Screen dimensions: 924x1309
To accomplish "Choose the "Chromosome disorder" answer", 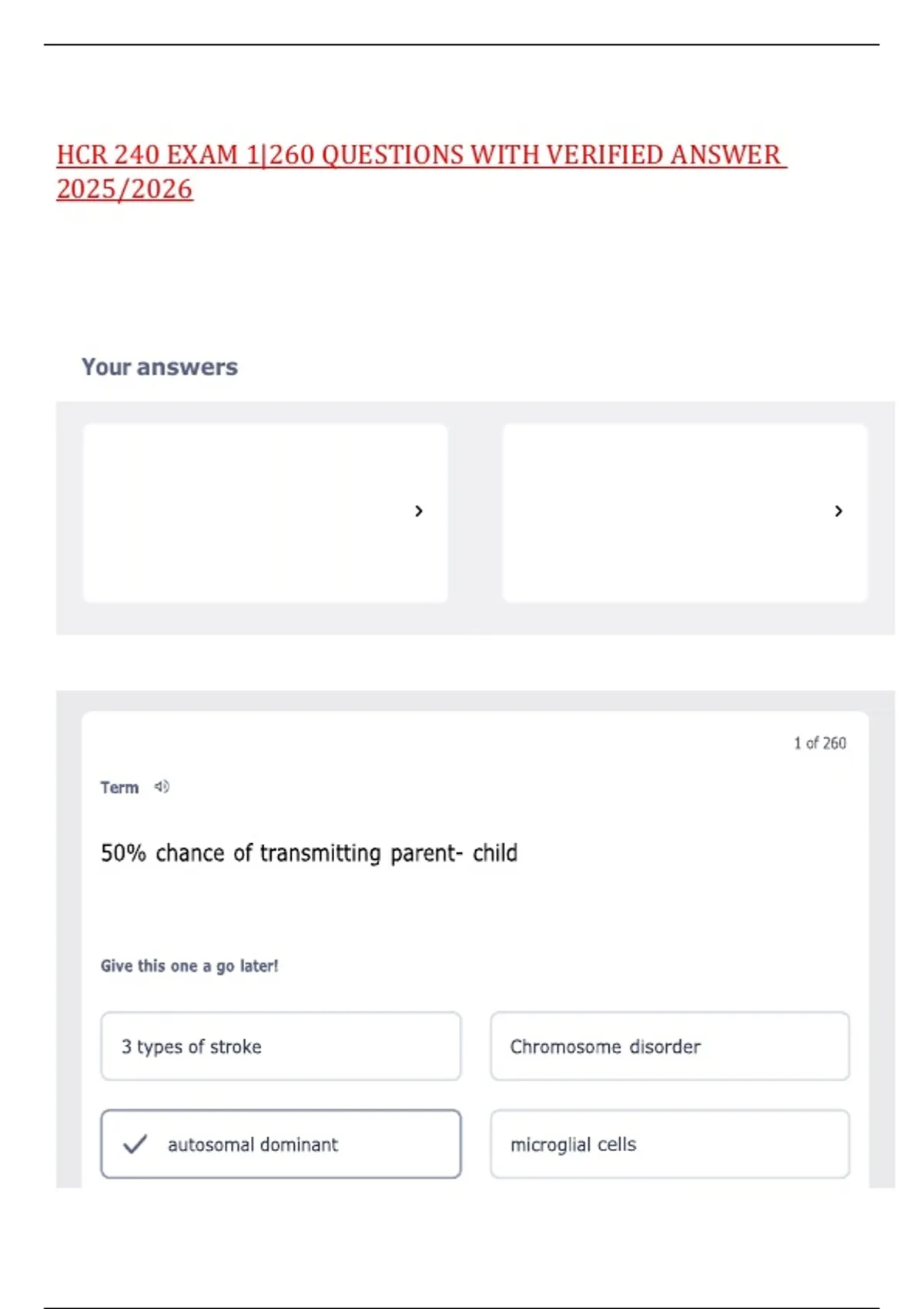I will click(670, 1046).
